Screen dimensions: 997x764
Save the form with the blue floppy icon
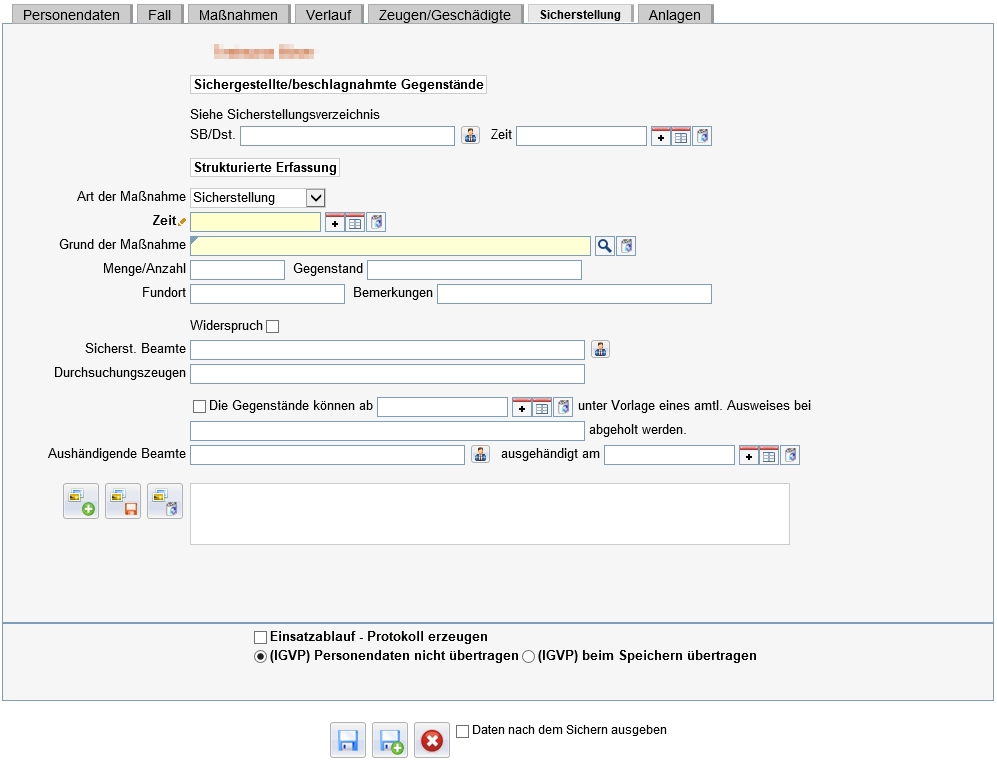tap(348, 740)
